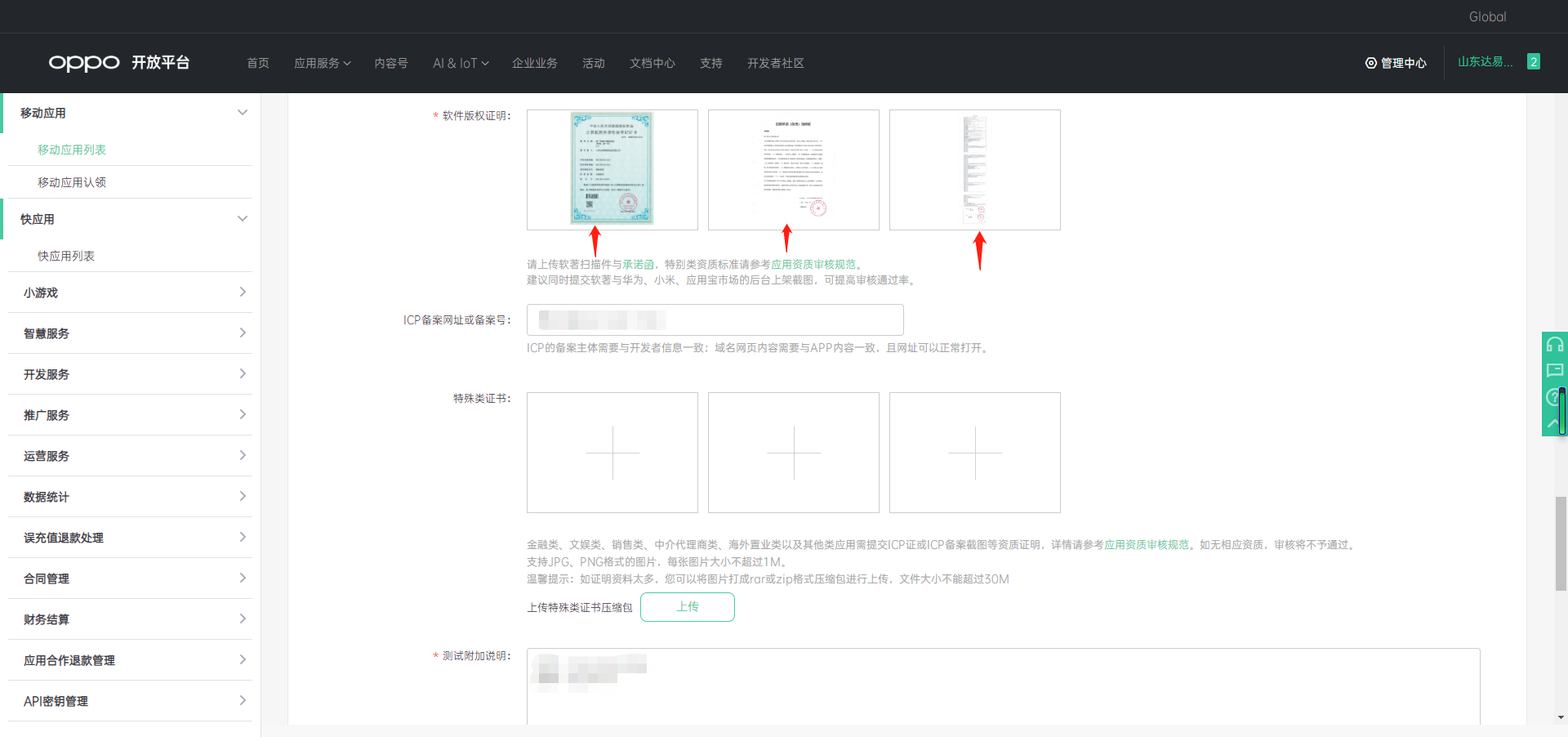Expand the 应用合作退款管理 sidebar menu

(x=131, y=660)
